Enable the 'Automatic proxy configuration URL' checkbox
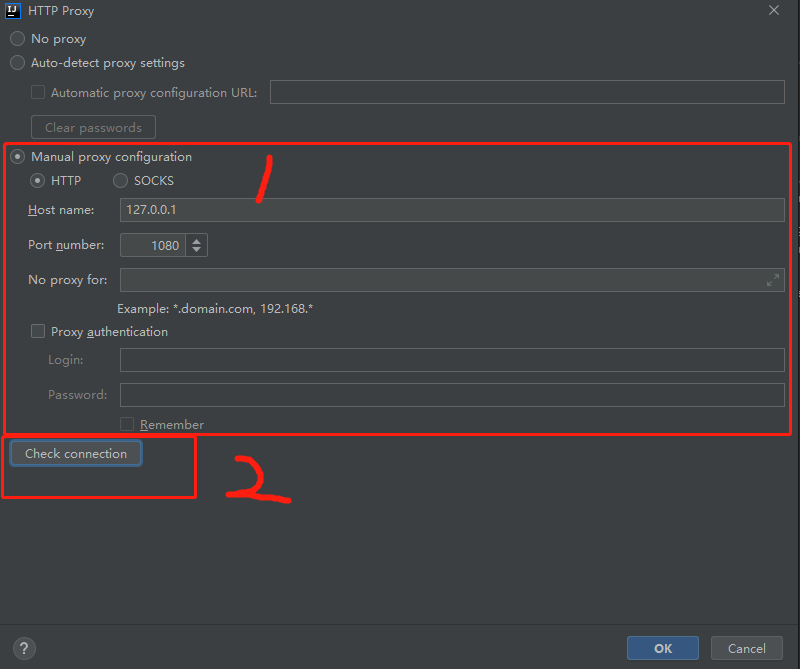 point(37,92)
